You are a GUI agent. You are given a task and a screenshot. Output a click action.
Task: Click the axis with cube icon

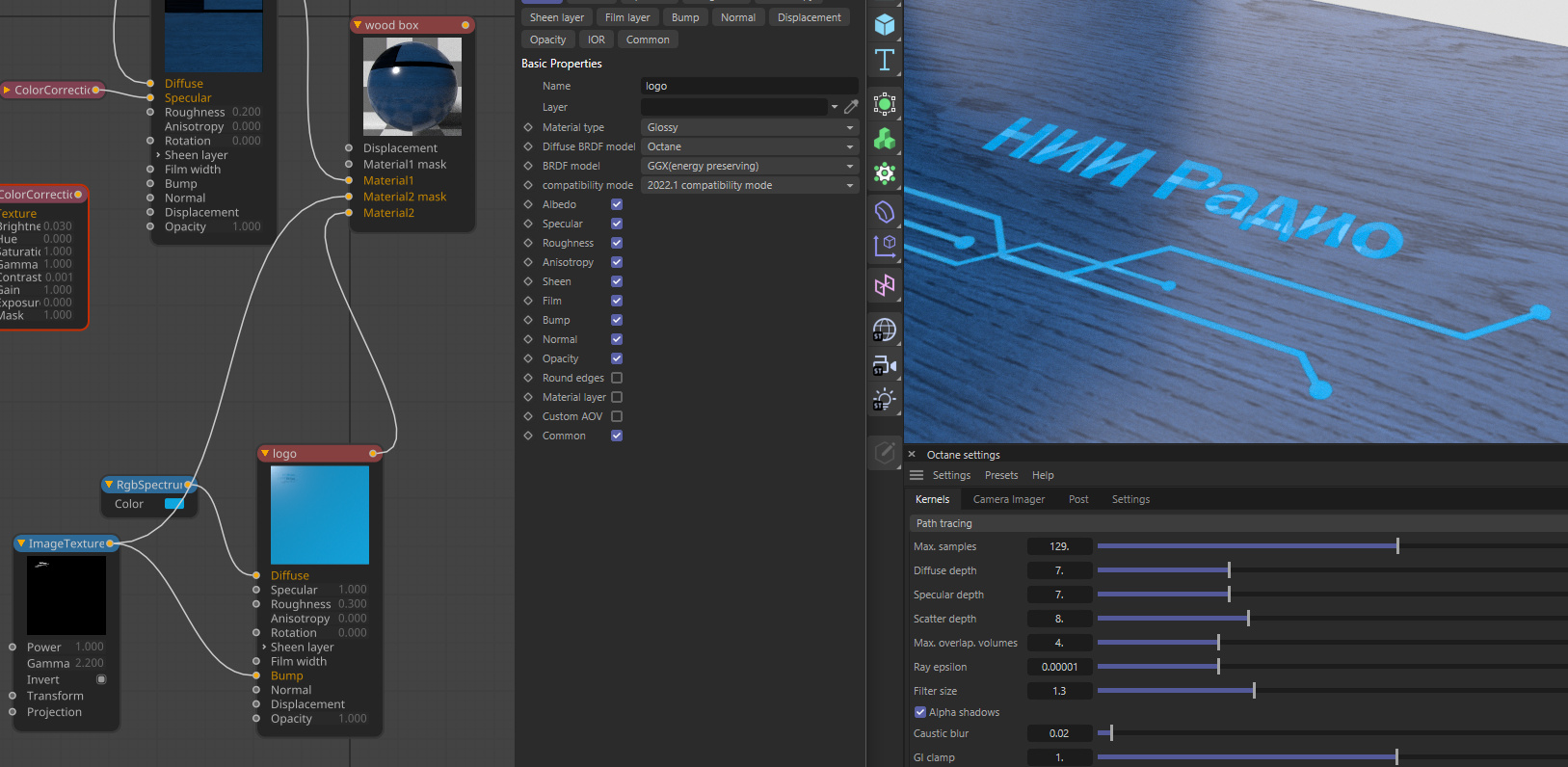coord(884,246)
